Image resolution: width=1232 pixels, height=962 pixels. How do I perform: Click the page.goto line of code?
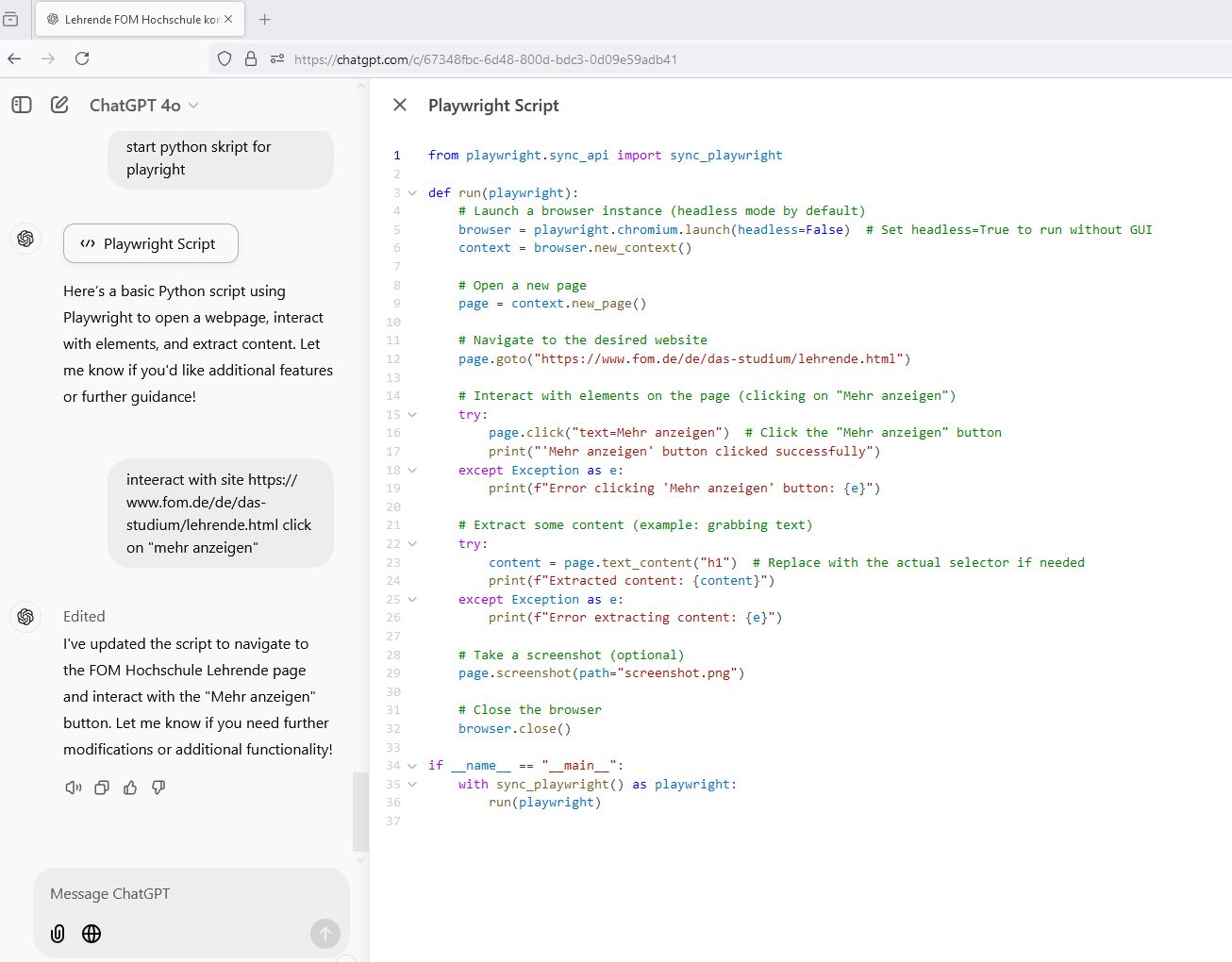[684, 358]
